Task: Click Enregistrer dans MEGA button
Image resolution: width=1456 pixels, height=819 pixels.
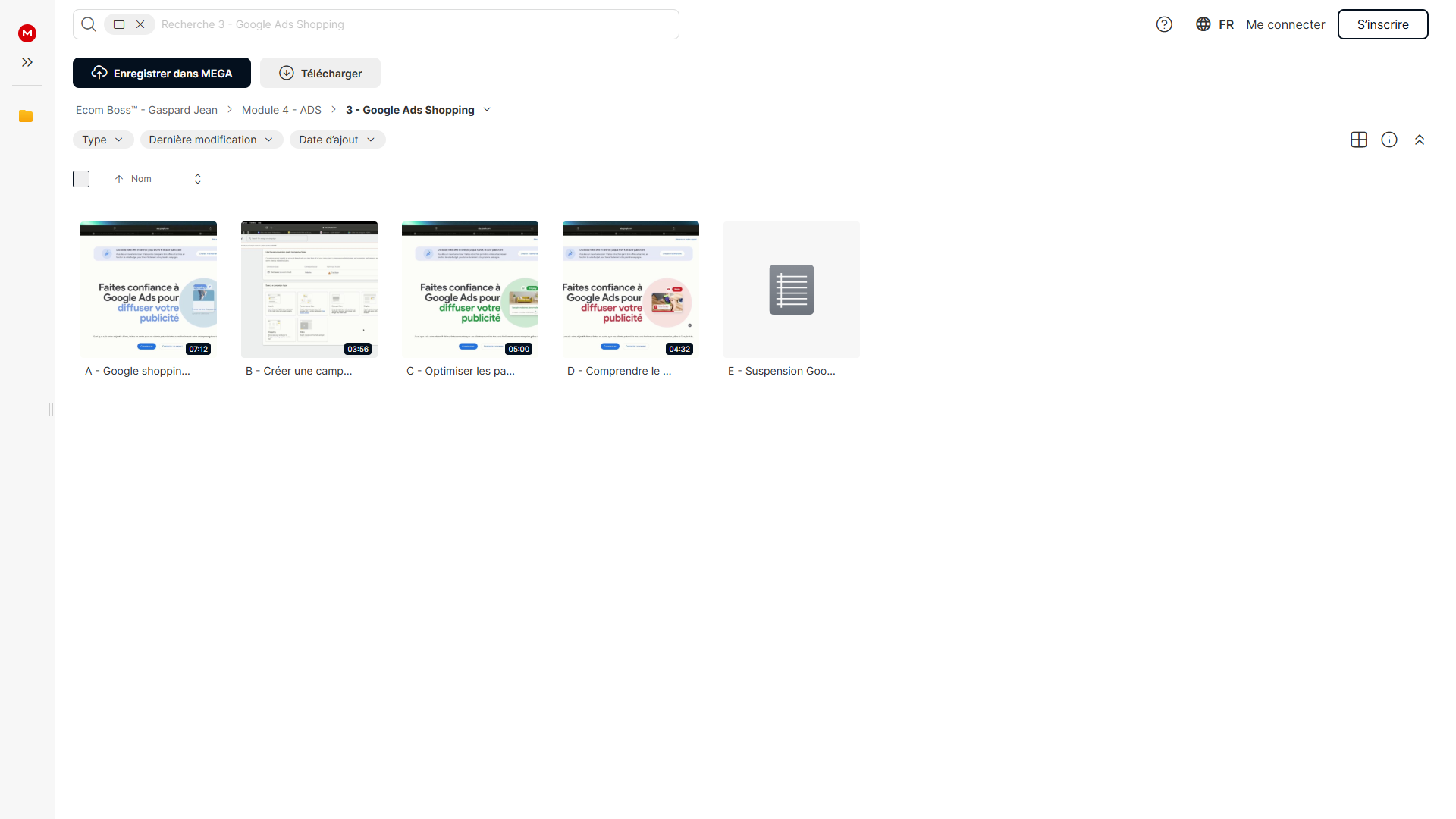Action: pyautogui.click(x=162, y=73)
